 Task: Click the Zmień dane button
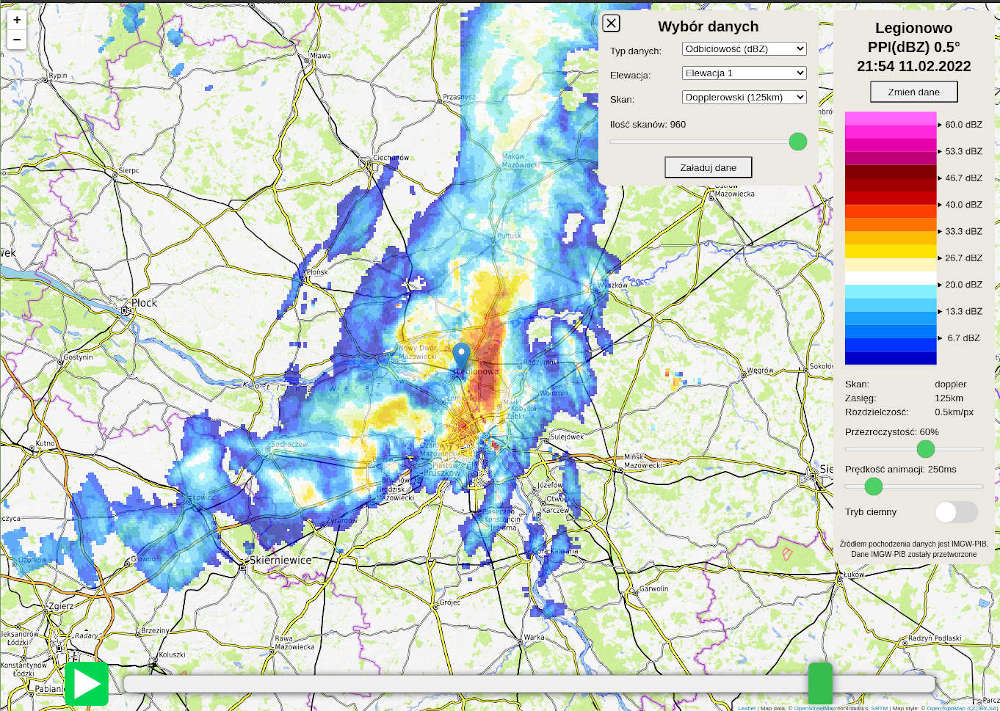pos(913,91)
